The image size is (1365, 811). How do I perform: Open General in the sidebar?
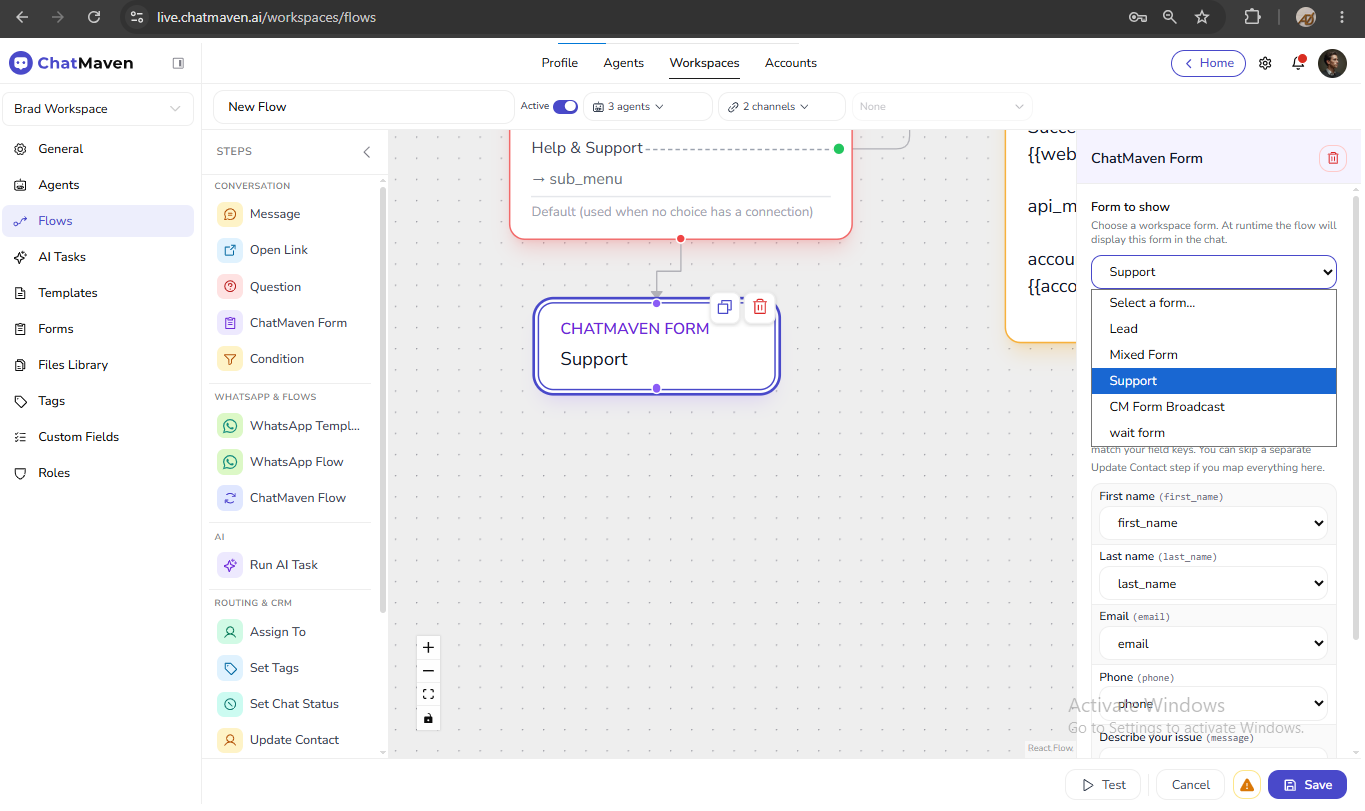(98, 149)
